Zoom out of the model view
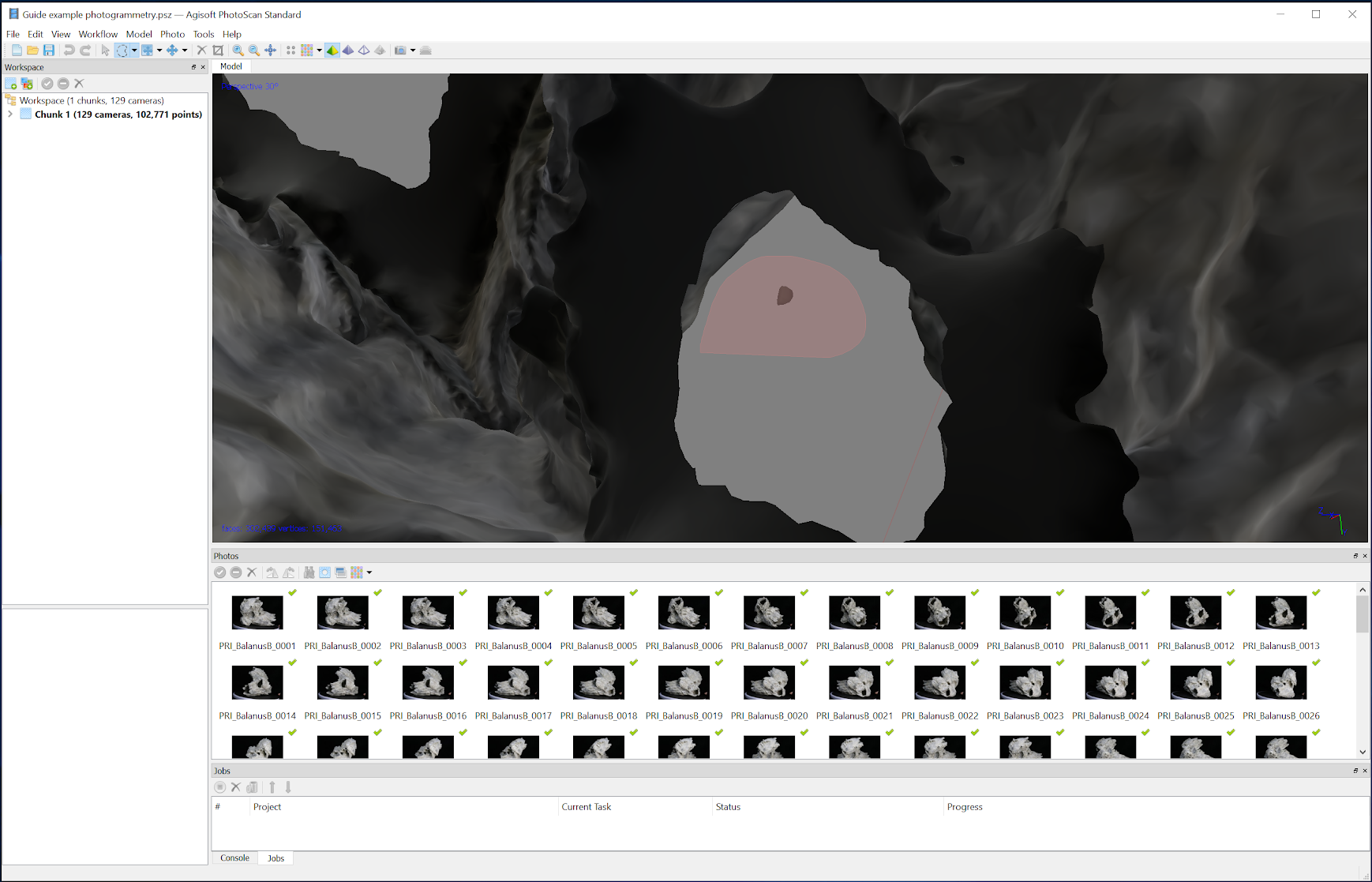This screenshot has width=1372, height=882. [254, 51]
